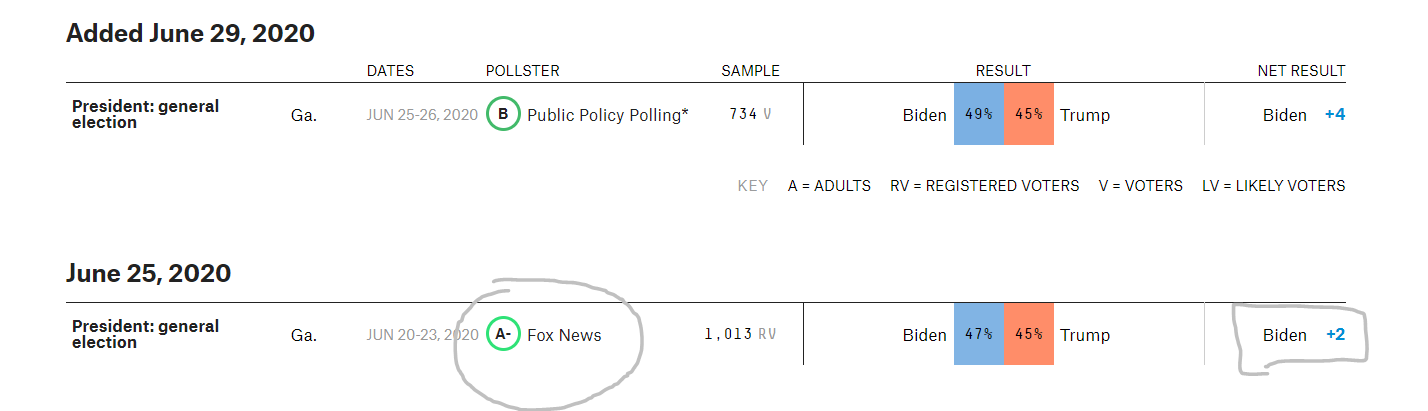Click the 734 V sample size

point(750,114)
